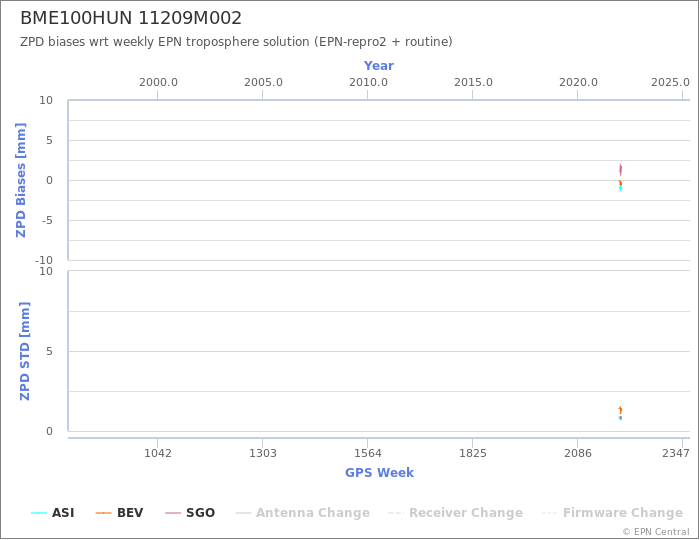Click the orange BEV points in STD plot
Screen dimensions: 700x540
pyautogui.click(x=620, y=410)
